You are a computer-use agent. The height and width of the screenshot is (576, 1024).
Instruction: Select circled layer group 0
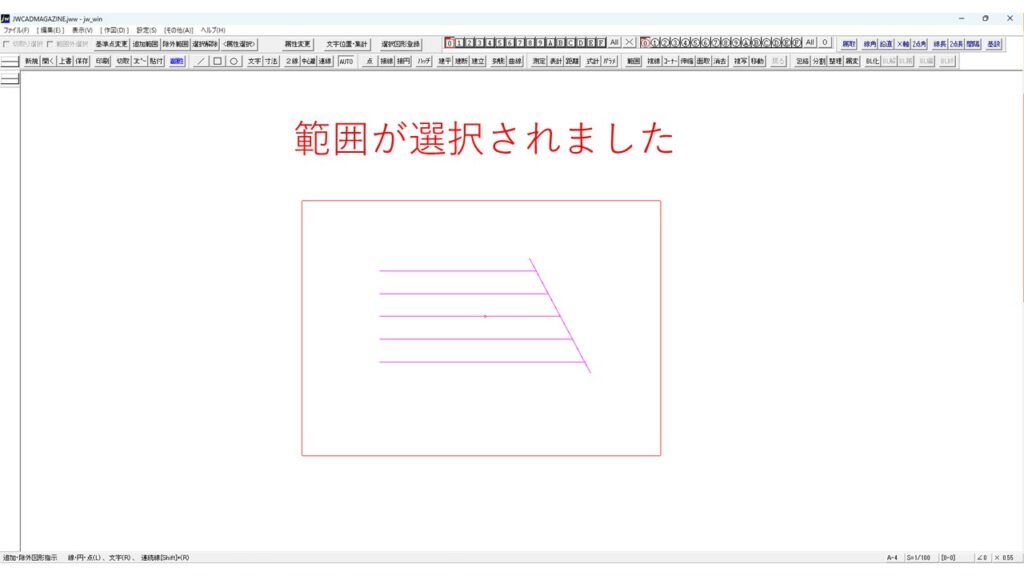click(x=646, y=43)
